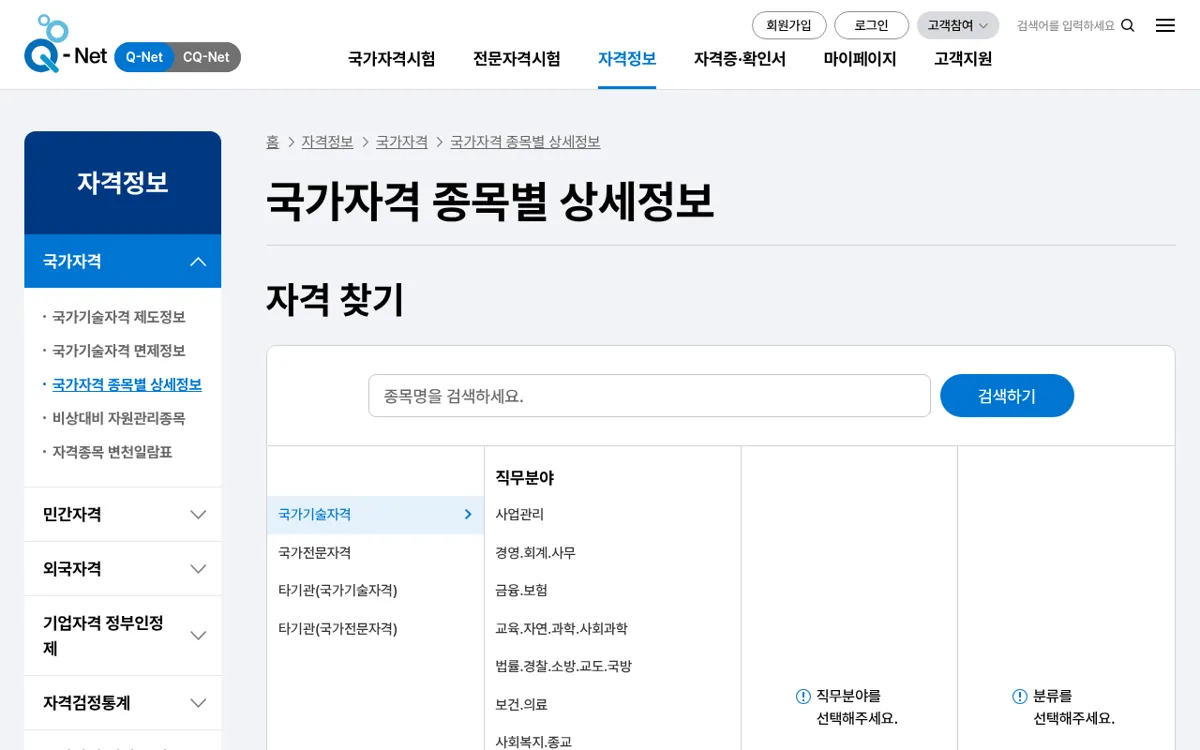Screen dimensions: 1200x750
Task: Open 국가자격 종목별 상세정보 sidebar link
Action: [127, 385]
